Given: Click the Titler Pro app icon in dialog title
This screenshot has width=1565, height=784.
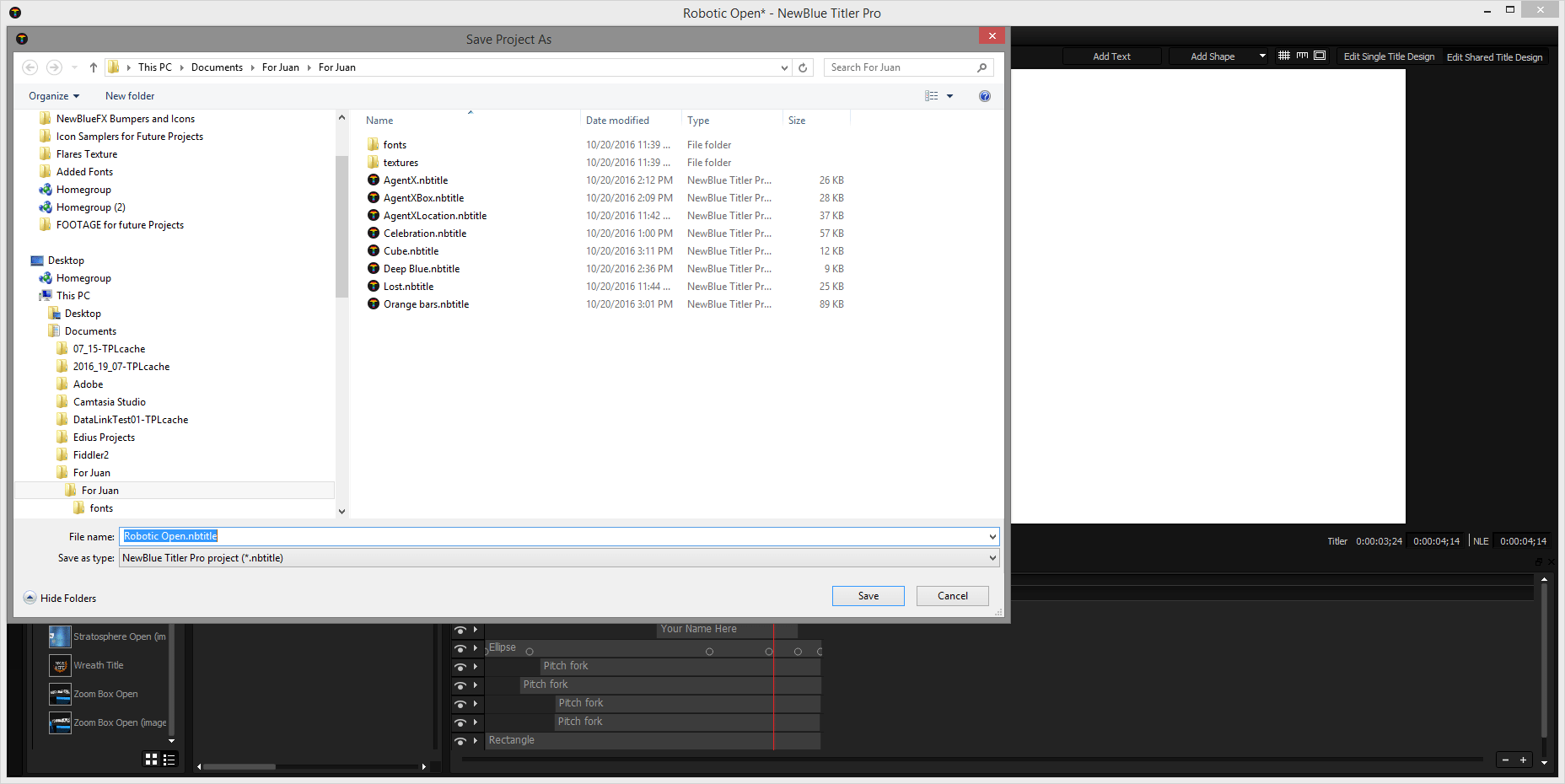Looking at the screenshot, I should pyautogui.click(x=22, y=39).
